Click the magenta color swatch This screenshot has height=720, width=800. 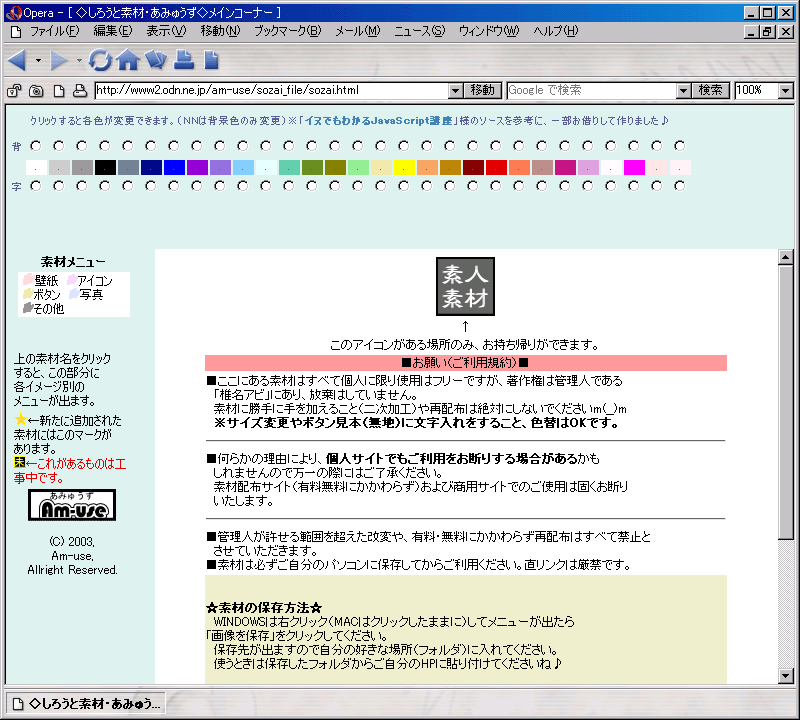[x=634, y=167]
